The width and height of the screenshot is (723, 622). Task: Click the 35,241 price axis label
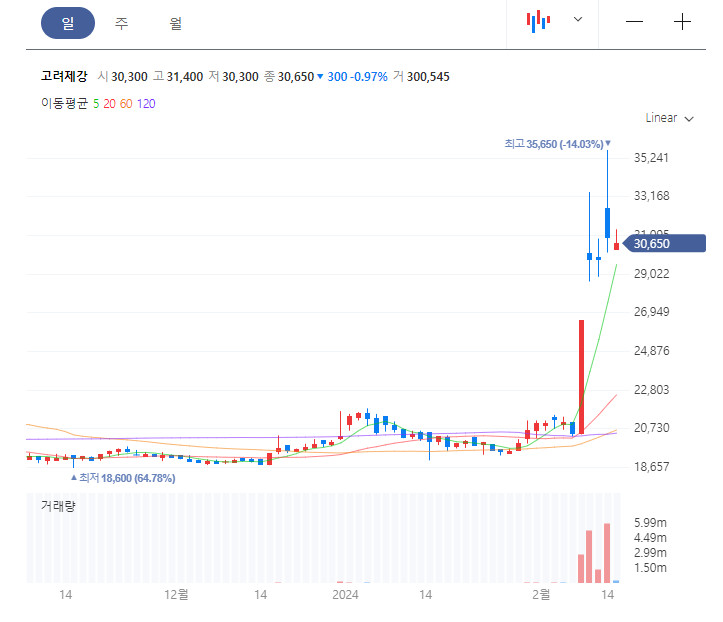click(651, 158)
